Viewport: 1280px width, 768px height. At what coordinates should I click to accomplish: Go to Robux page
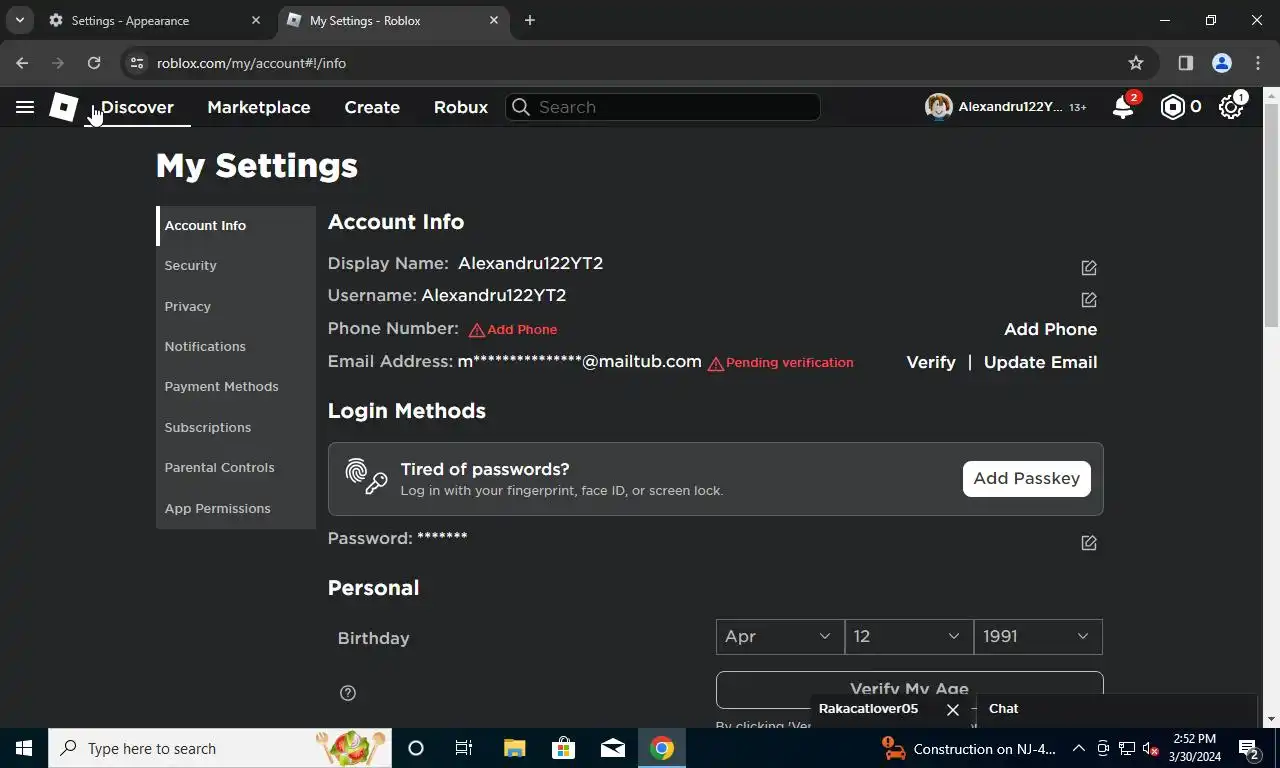[461, 107]
